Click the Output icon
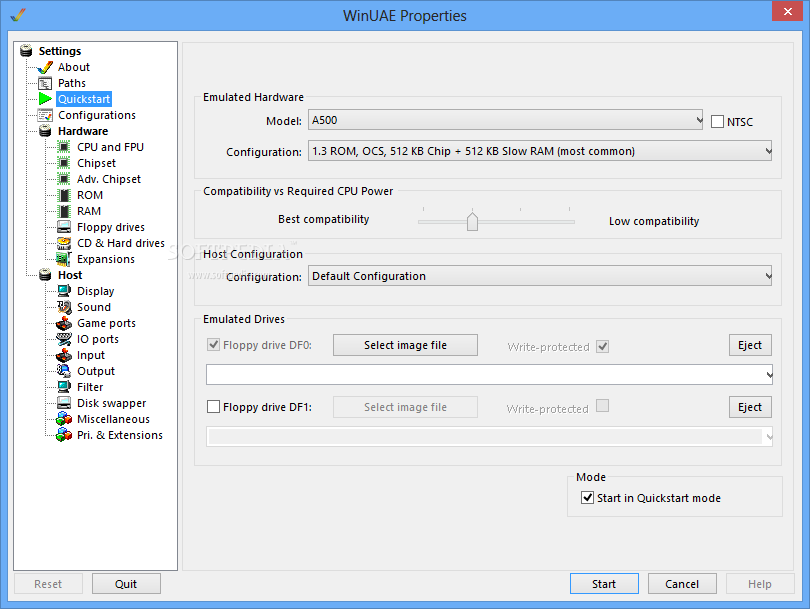This screenshot has height=609, width=810. click(64, 371)
